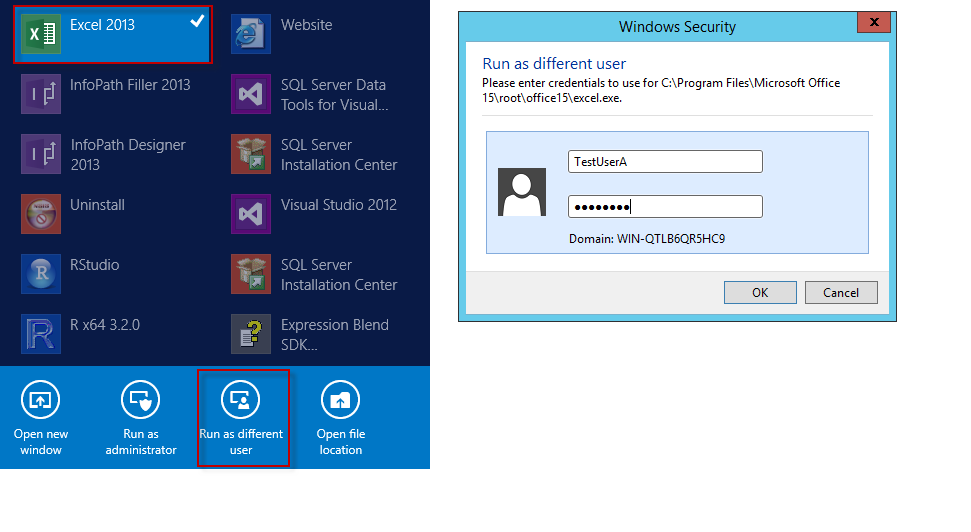Open the InfoPath Designer 2013 icon
The image size is (971, 532).
pos(41,154)
